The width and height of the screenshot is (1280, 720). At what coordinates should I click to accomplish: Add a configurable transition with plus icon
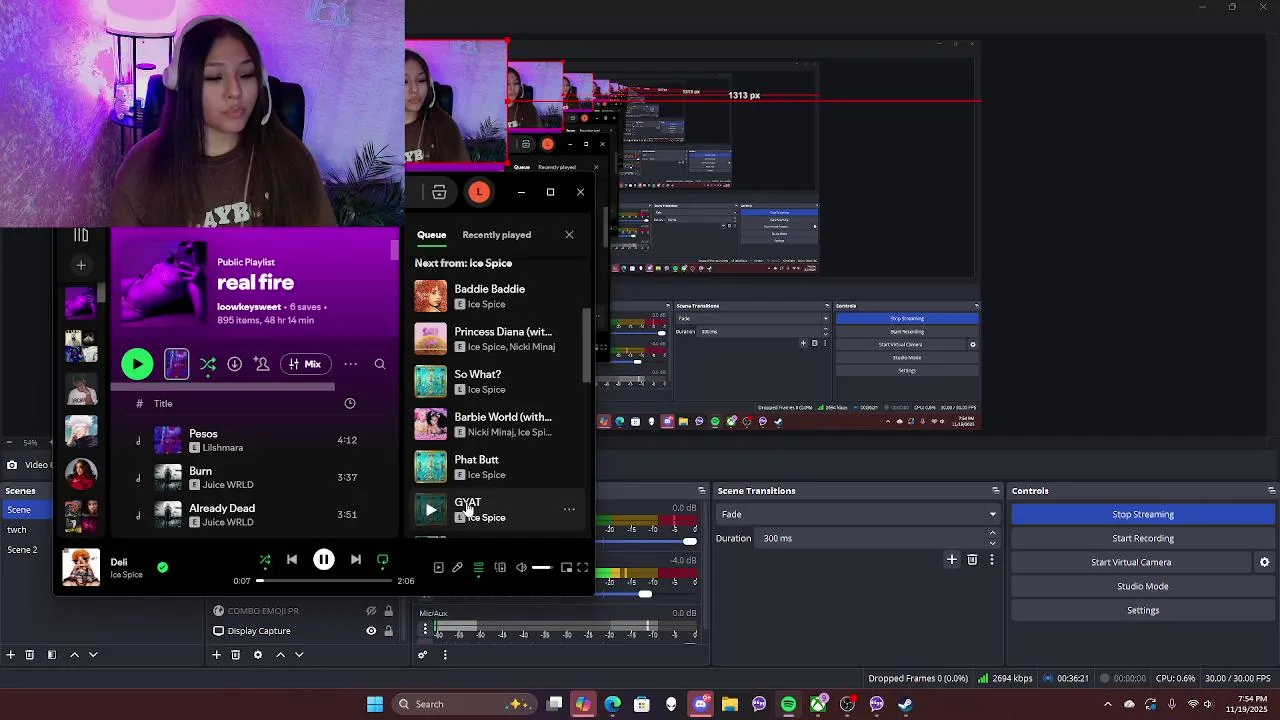pyautogui.click(x=952, y=560)
